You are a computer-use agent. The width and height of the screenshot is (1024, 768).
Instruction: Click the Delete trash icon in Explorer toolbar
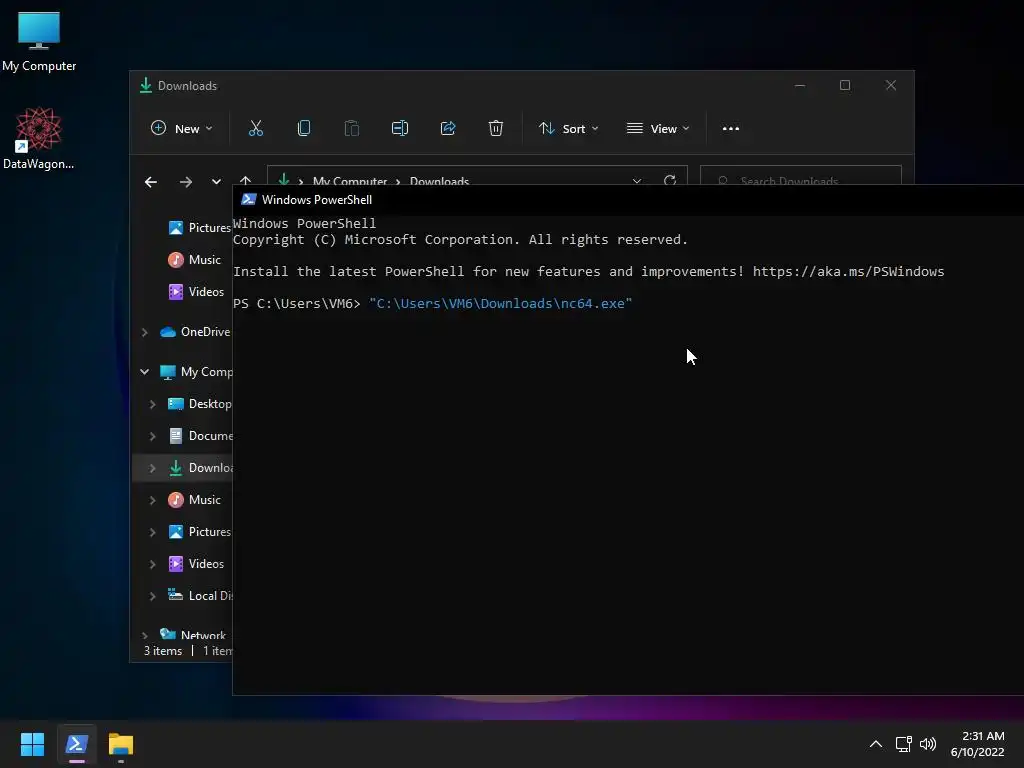pos(496,129)
